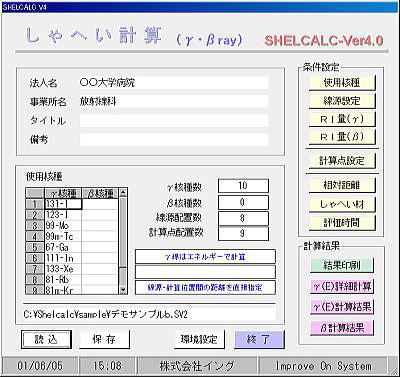Click the 終了 exit button
Image resolution: width=400 pixels, height=377 pixels.
pos(259,340)
